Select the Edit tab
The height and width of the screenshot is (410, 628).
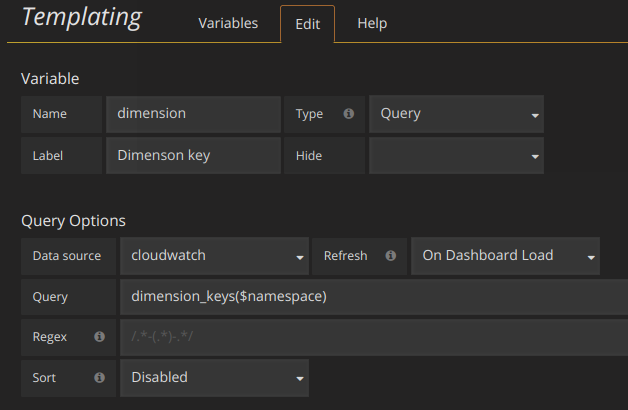(307, 23)
